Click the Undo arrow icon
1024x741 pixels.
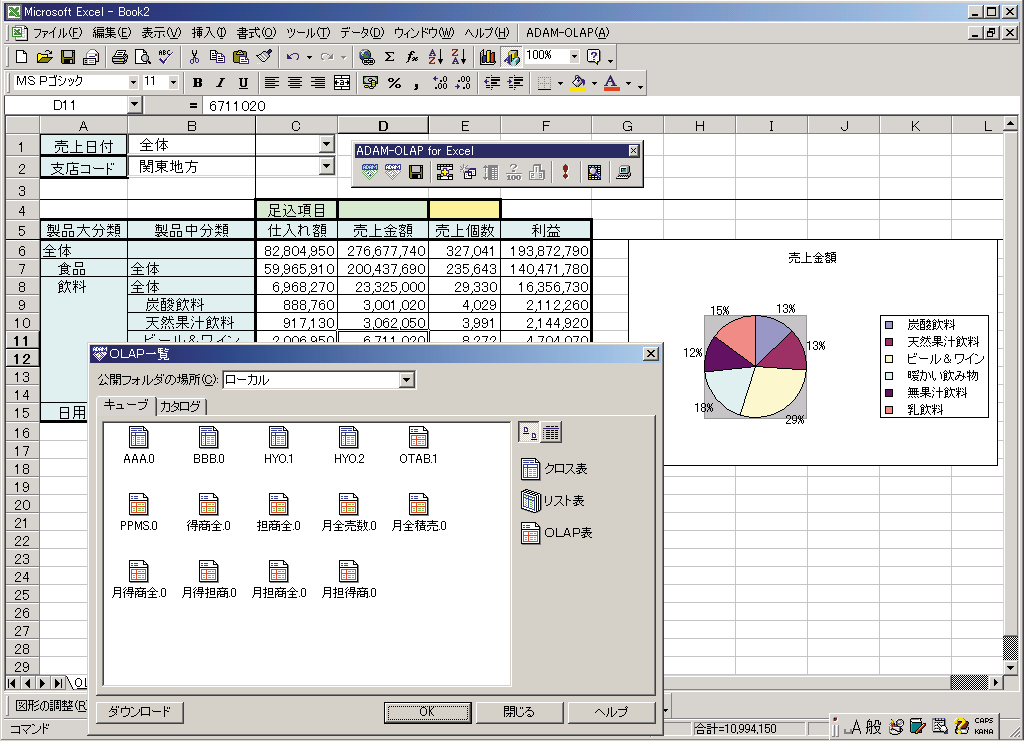(293, 57)
